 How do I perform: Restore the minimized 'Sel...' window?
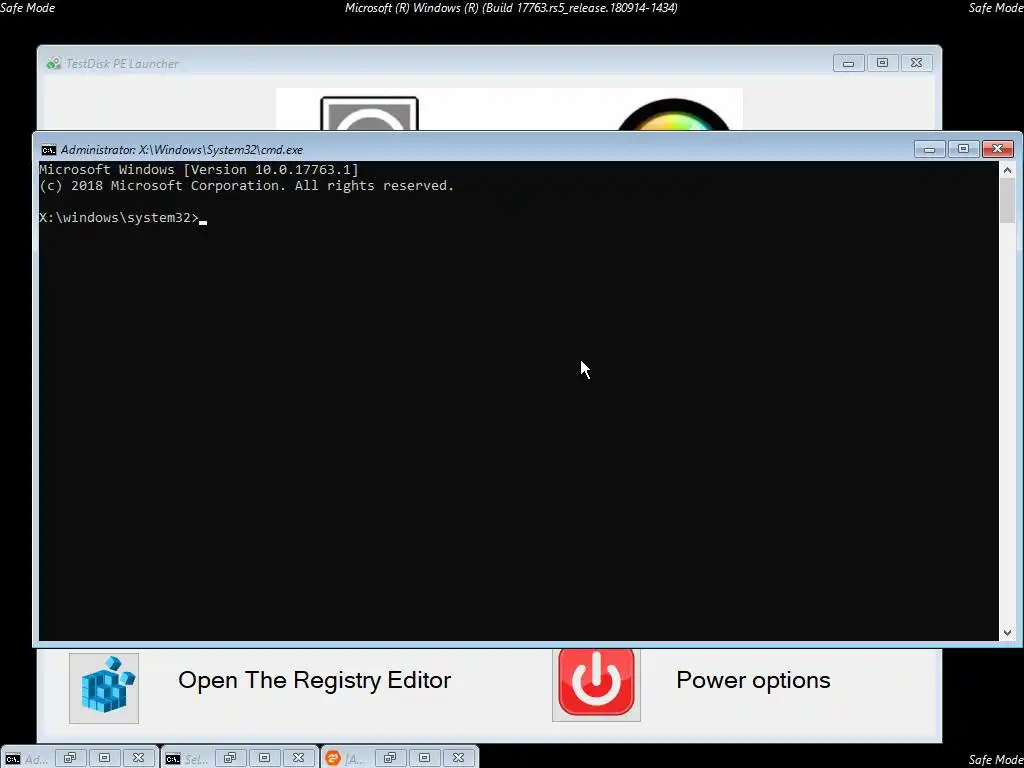[230, 758]
